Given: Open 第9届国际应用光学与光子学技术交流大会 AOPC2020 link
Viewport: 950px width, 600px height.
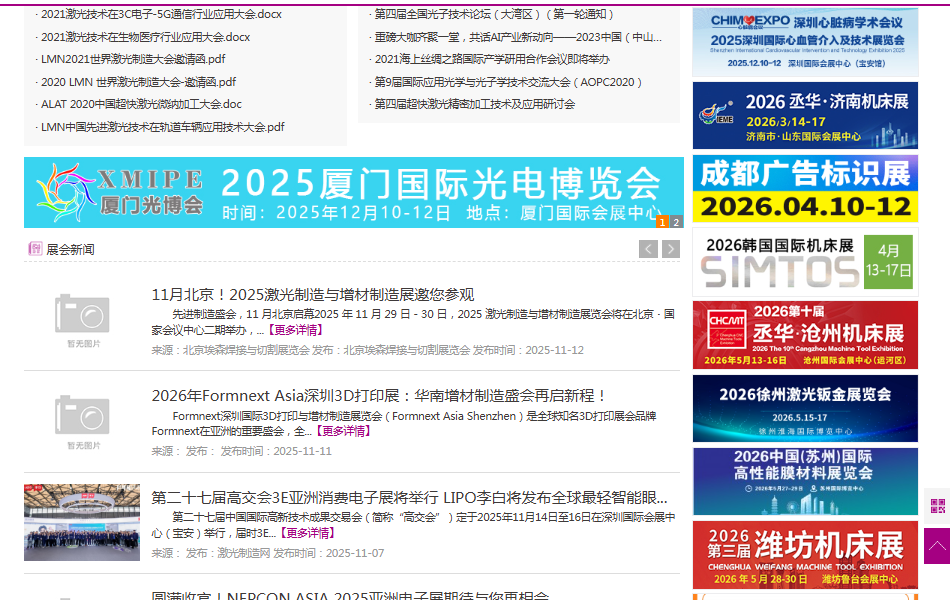Looking at the screenshot, I should point(508,82).
